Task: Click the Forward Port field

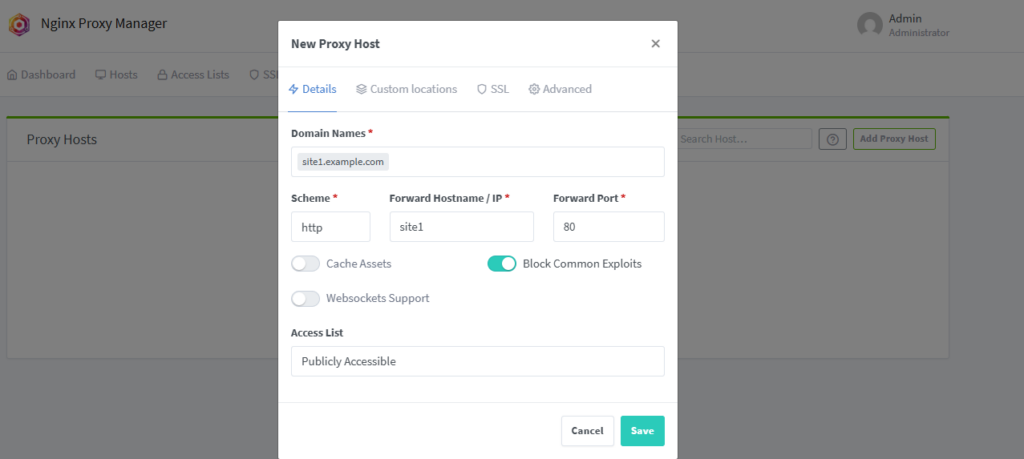Action: (x=609, y=227)
